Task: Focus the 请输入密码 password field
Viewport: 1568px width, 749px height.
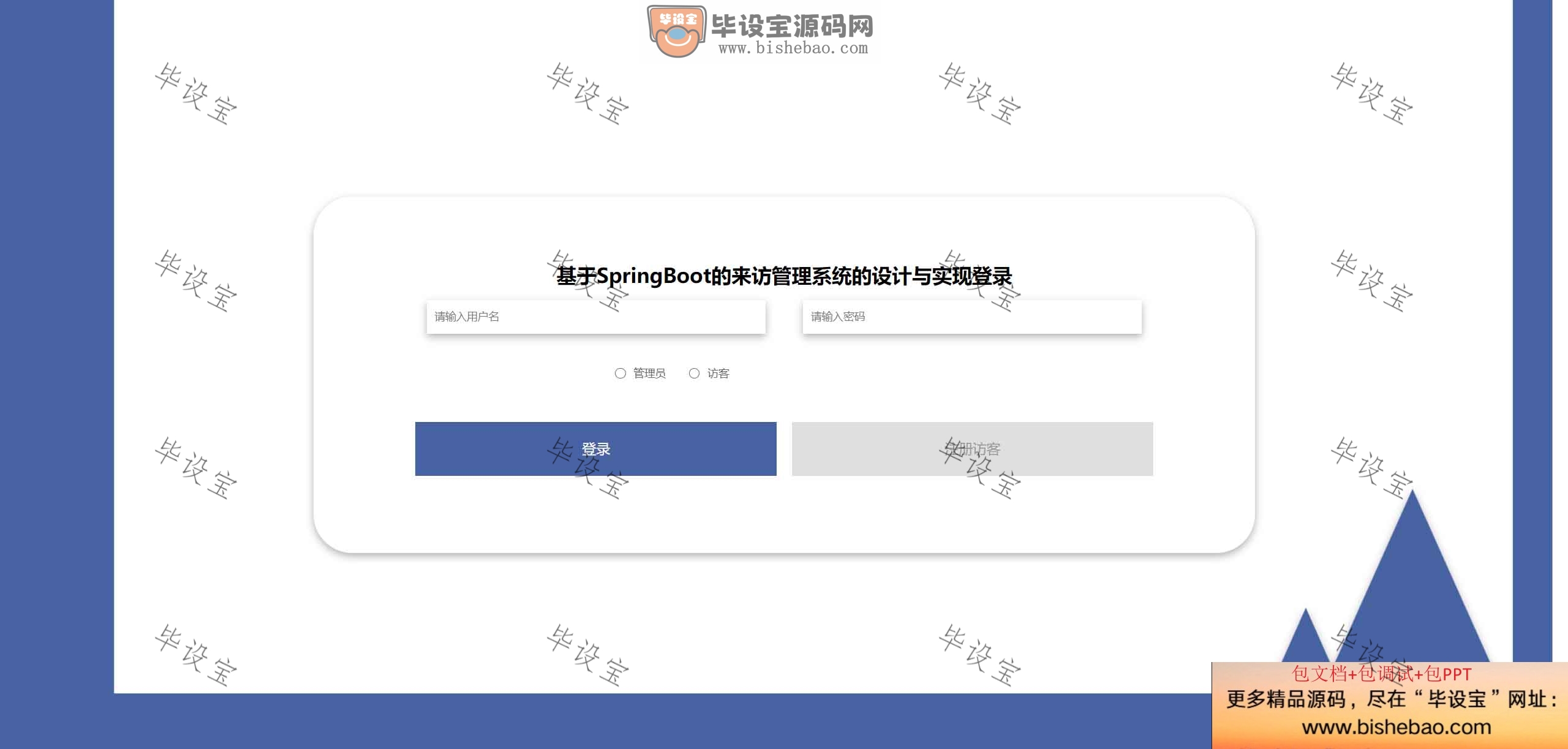Action: (972, 317)
